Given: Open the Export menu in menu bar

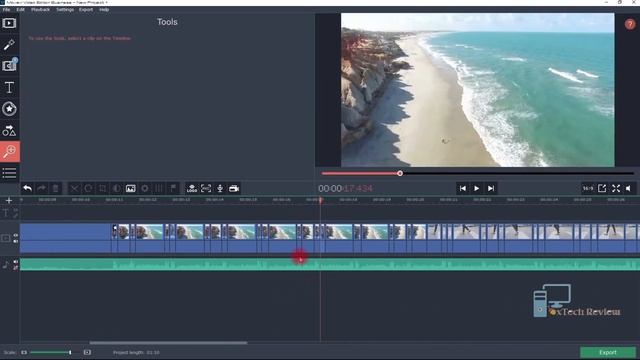Looking at the screenshot, I should point(86,9).
